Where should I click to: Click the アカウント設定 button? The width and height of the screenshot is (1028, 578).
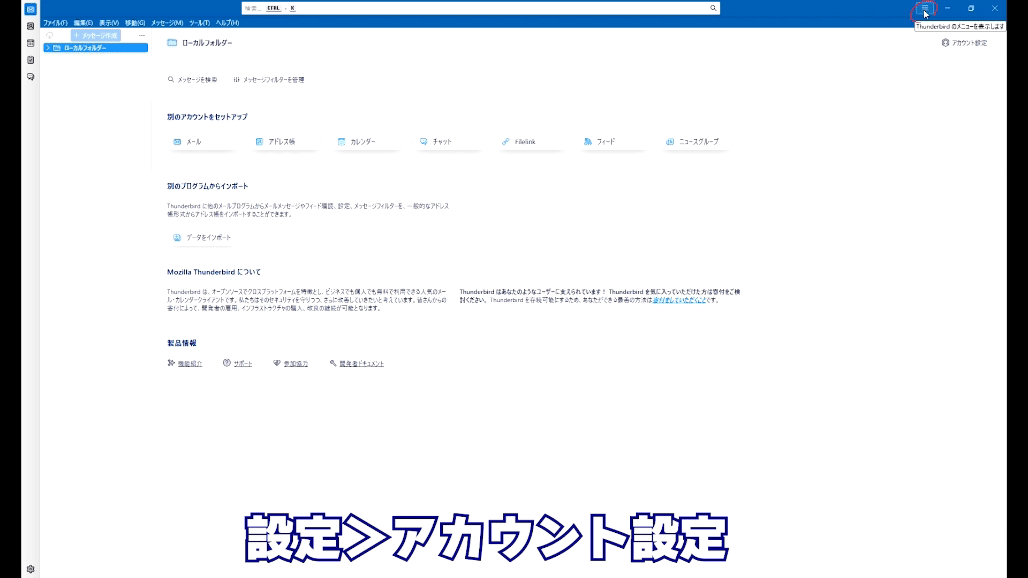click(964, 43)
